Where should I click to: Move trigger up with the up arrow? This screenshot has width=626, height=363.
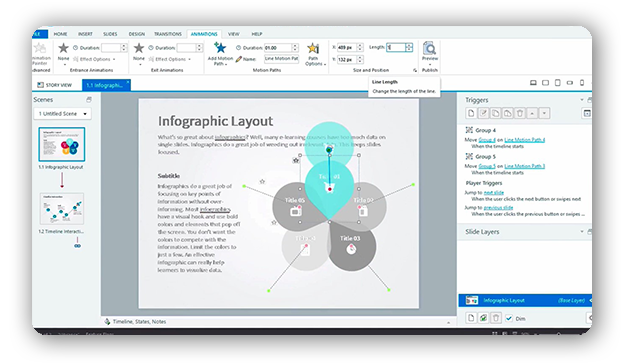point(532,113)
